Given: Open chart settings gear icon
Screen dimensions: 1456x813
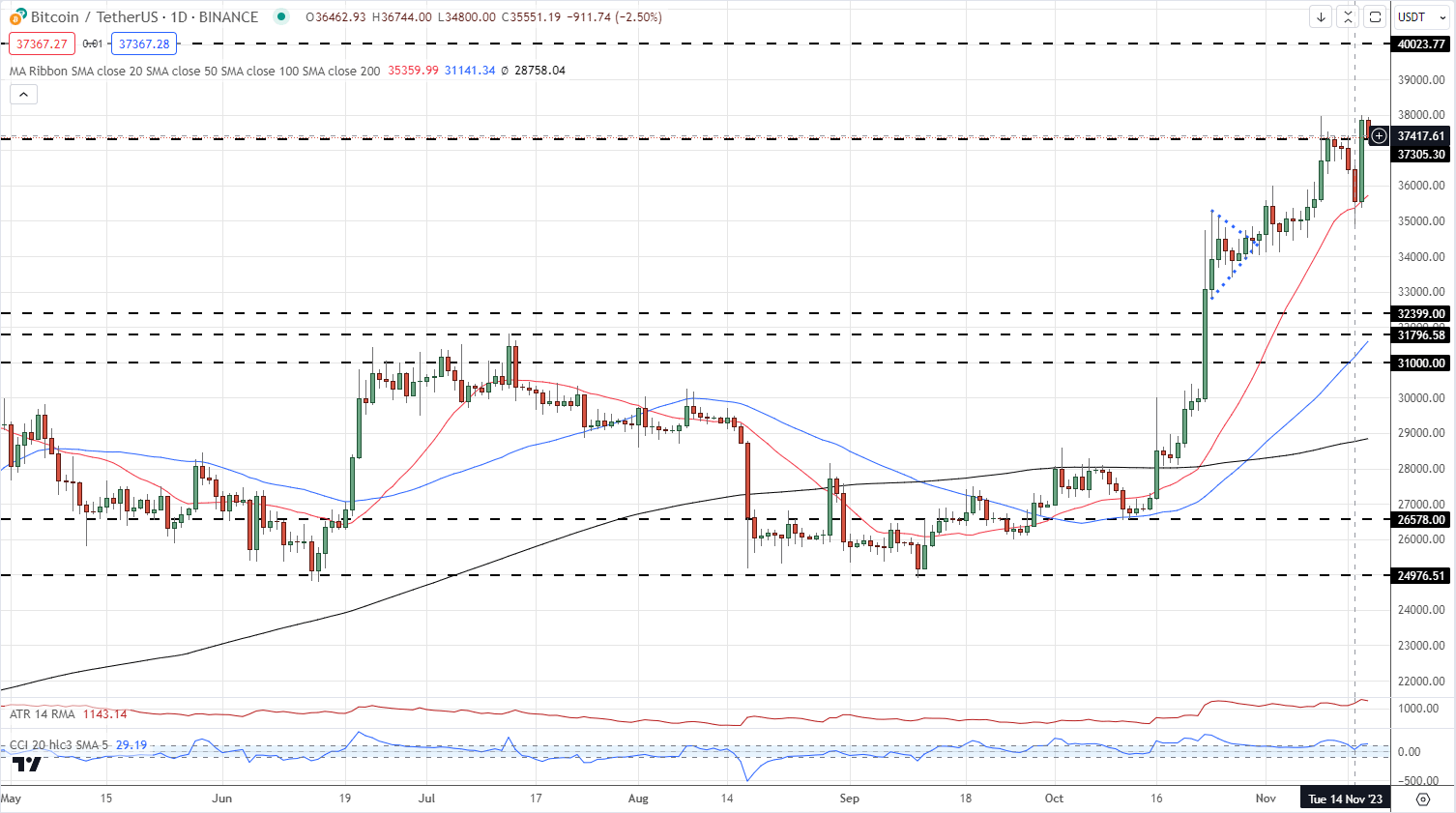Looking at the screenshot, I should click(1422, 798).
